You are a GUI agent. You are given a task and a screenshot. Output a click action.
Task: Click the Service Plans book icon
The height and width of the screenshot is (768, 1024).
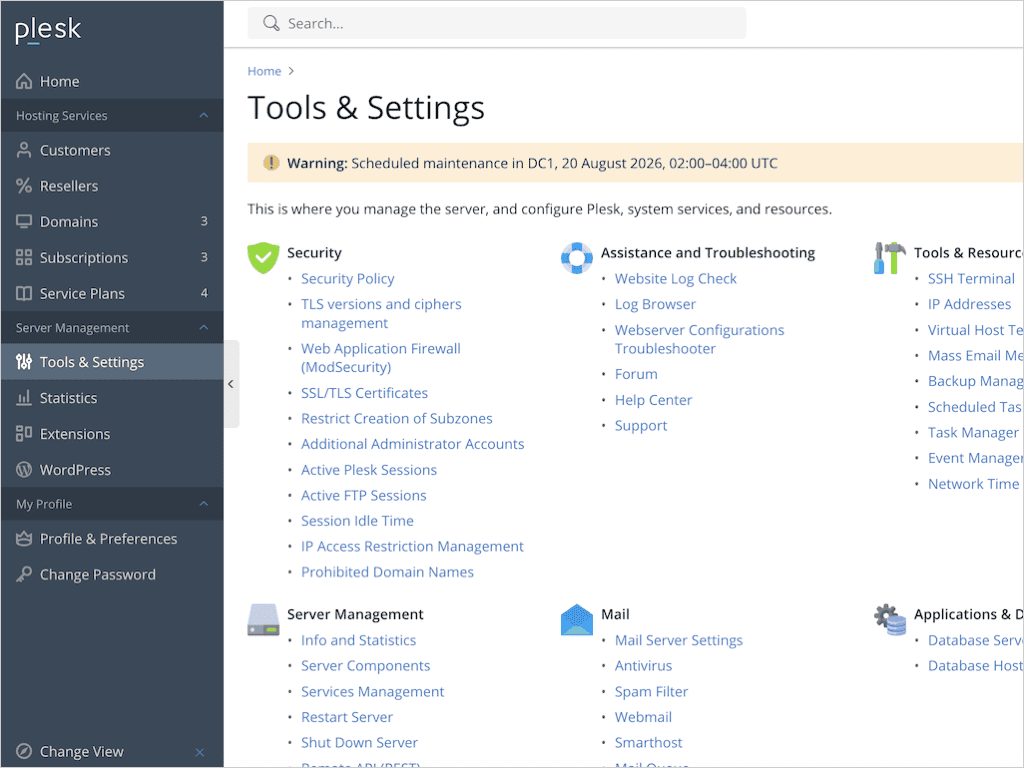pyautogui.click(x=24, y=293)
